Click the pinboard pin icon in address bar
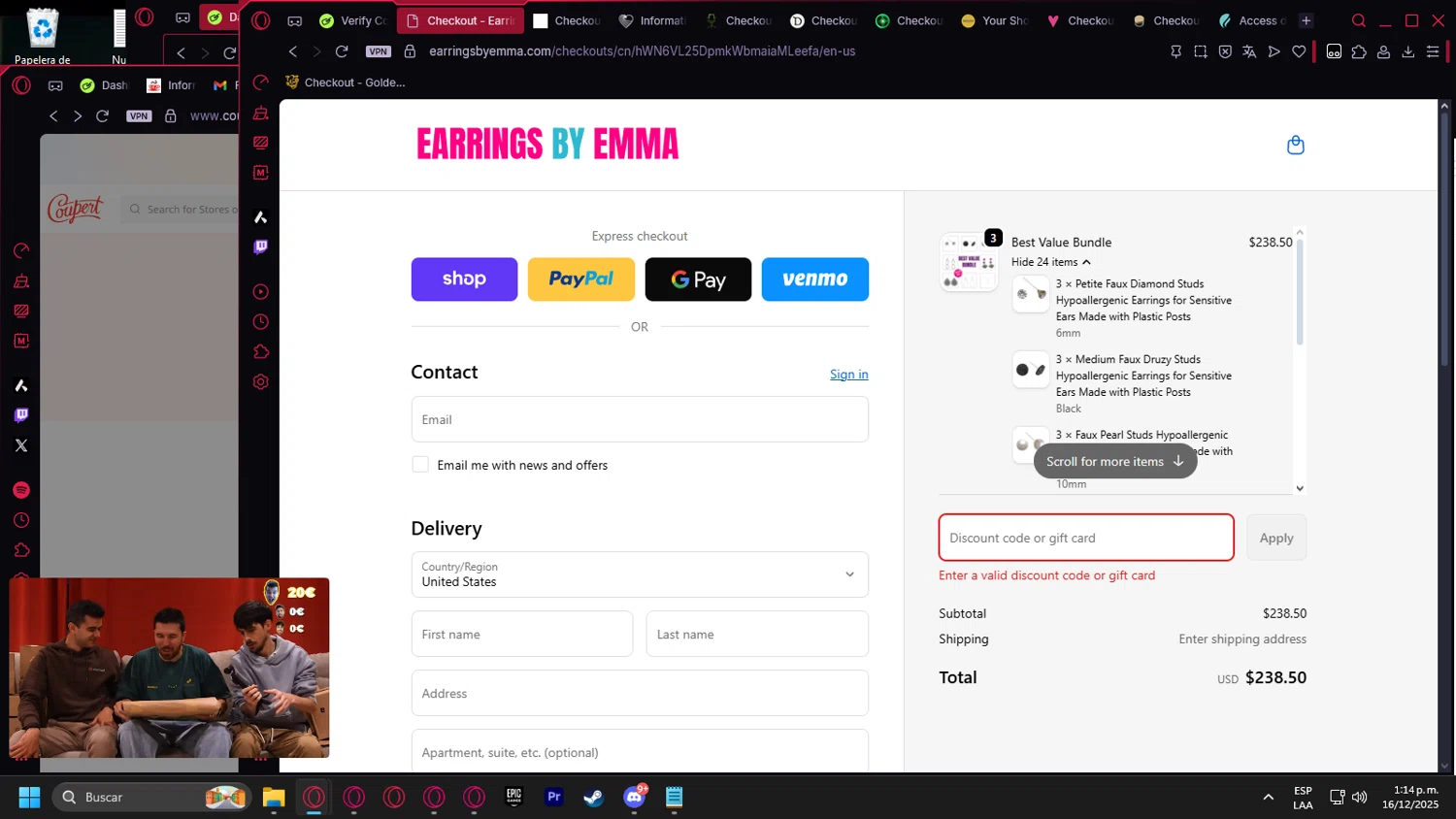 point(1175,51)
